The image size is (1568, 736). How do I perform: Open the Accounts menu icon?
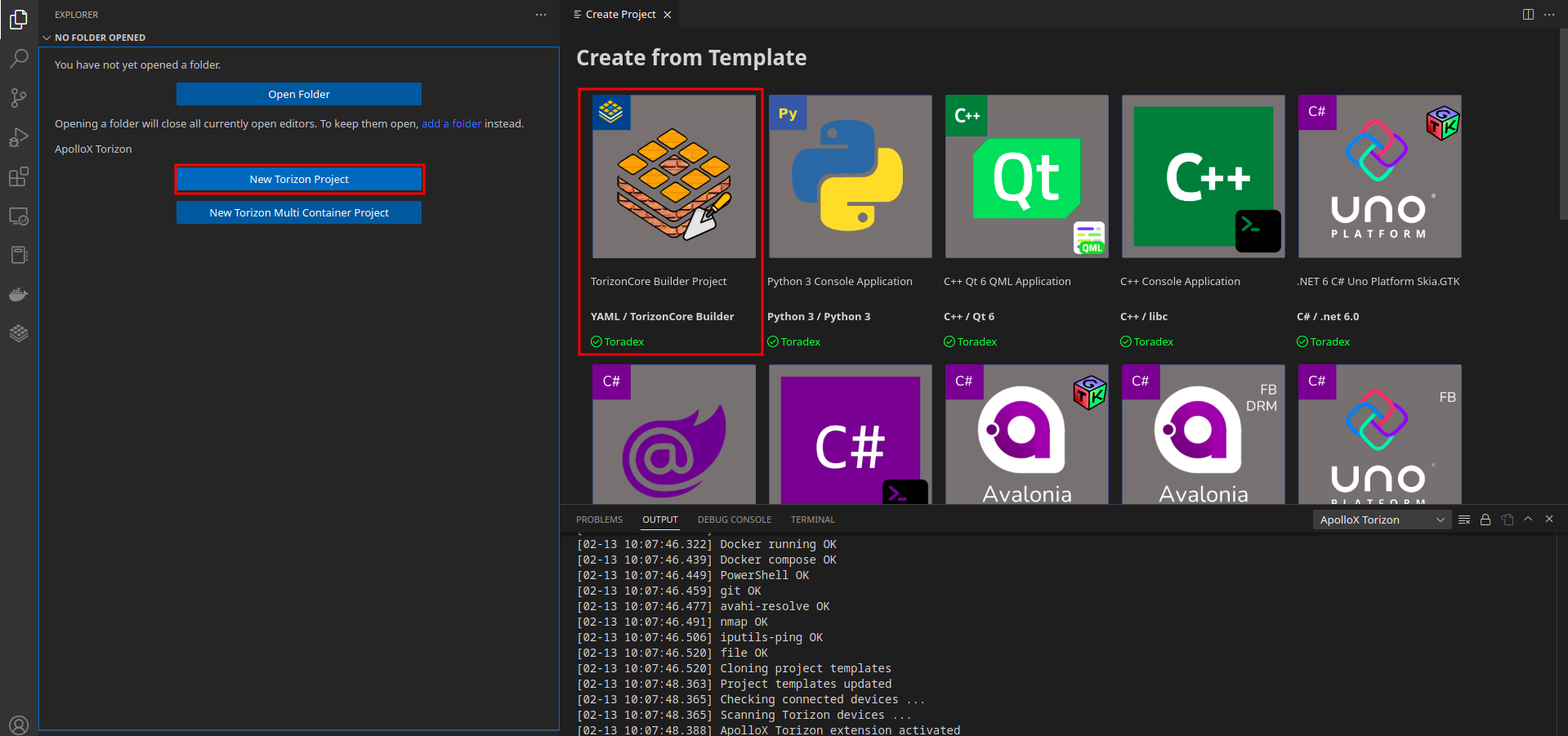pyautogui.click(x=19, y=724)
